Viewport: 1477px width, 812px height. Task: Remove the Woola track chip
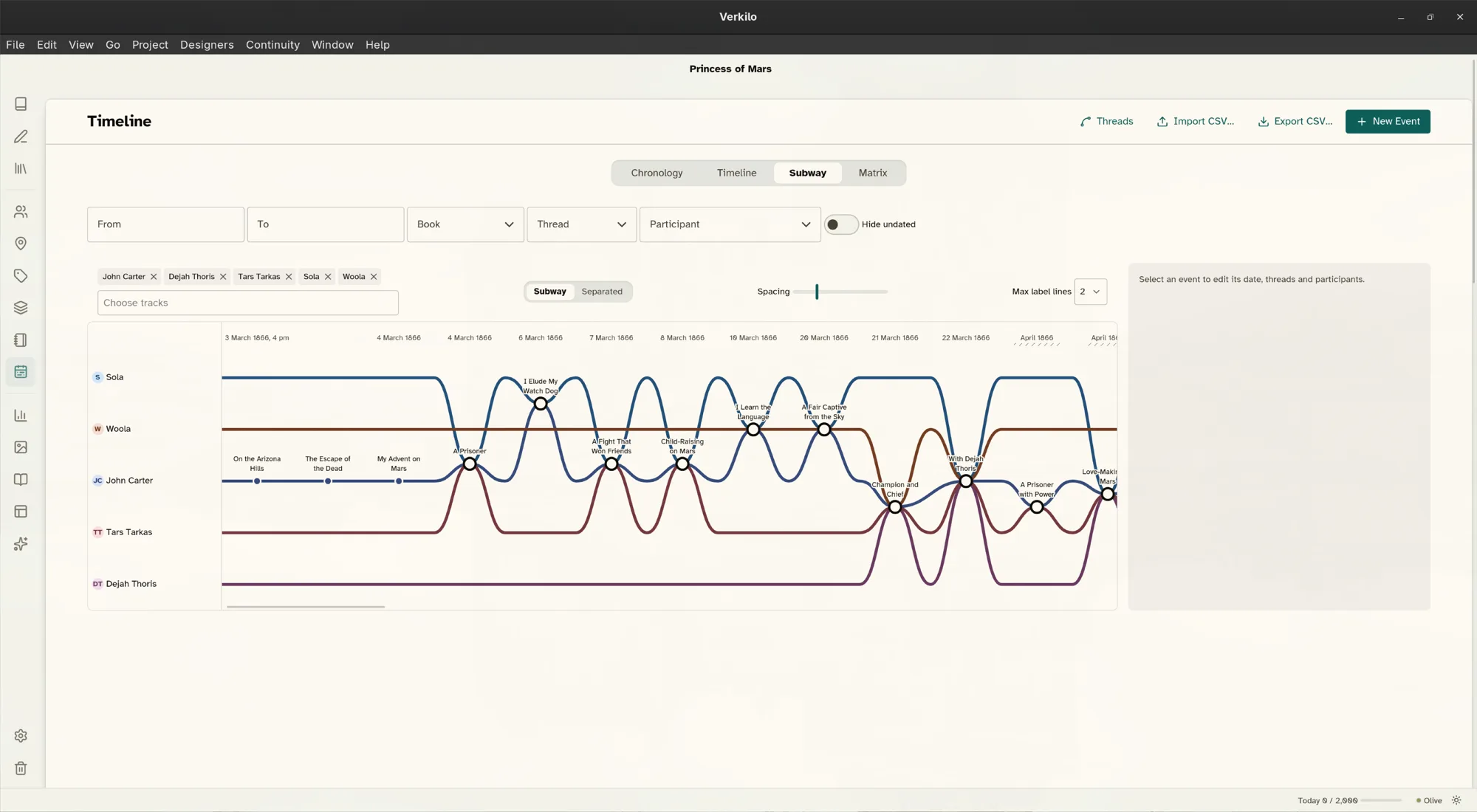374,277
